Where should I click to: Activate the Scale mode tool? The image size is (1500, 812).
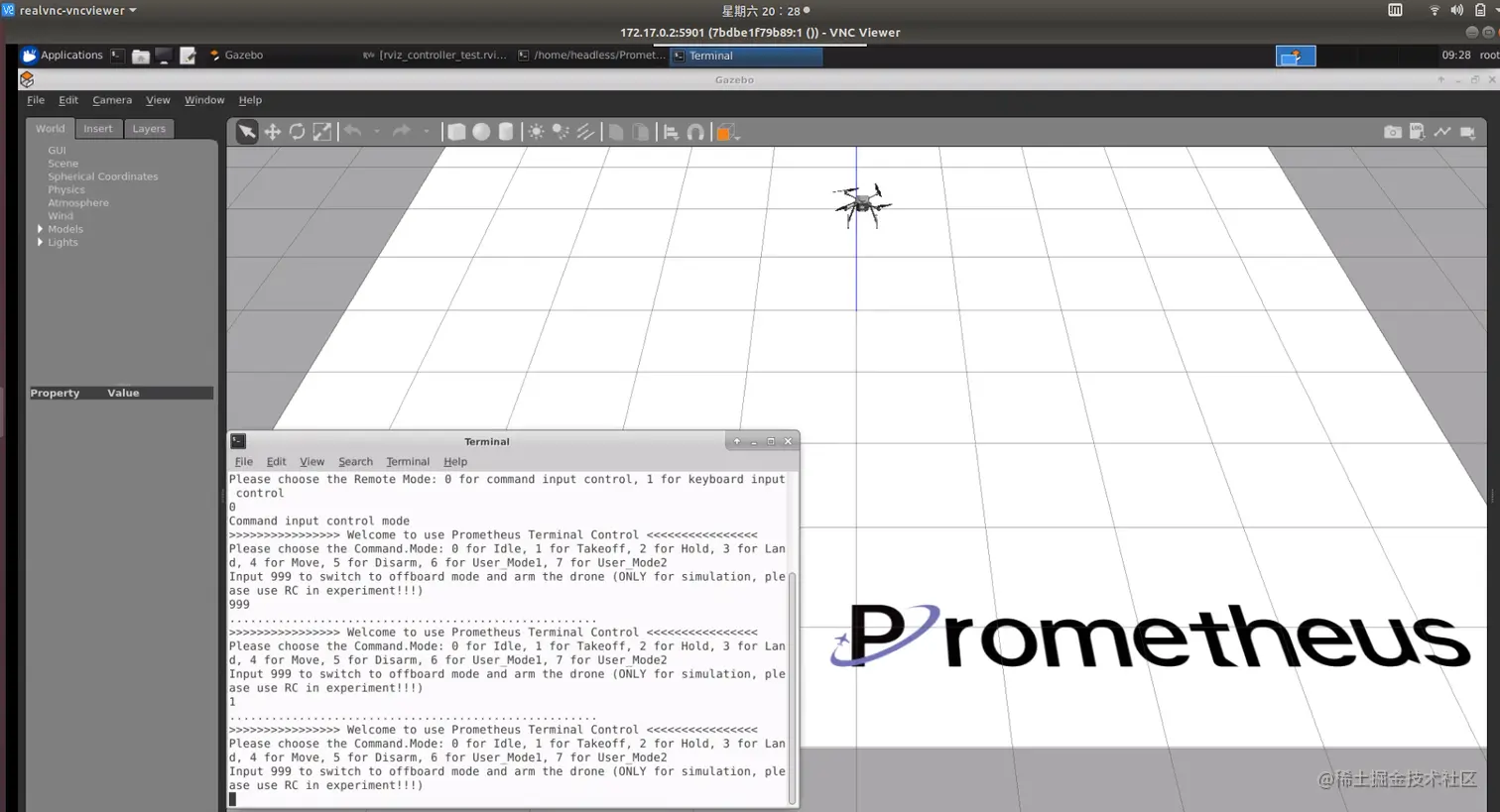pos(322,132)
